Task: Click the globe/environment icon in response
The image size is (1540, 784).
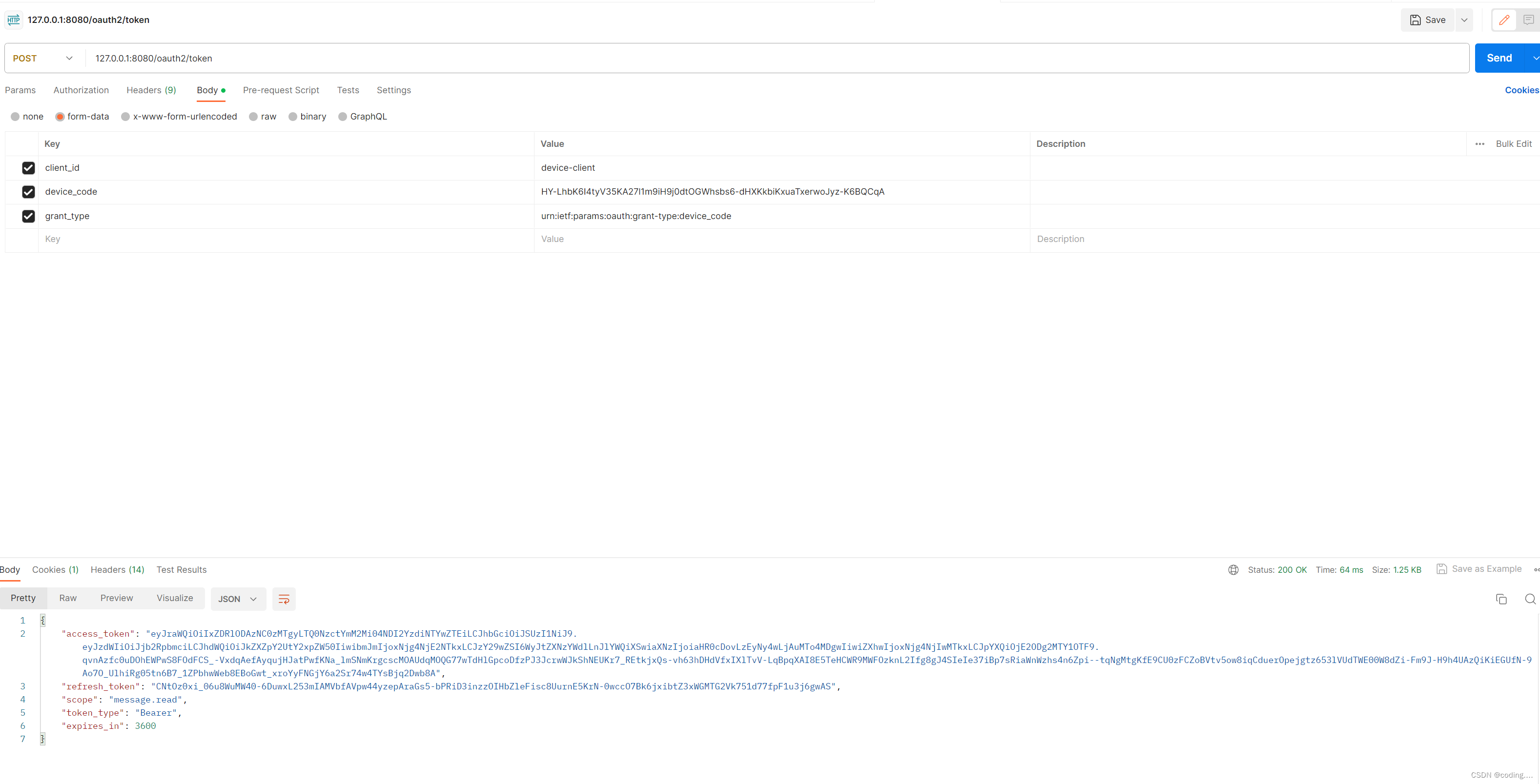Action: (x=1232, y=570)
